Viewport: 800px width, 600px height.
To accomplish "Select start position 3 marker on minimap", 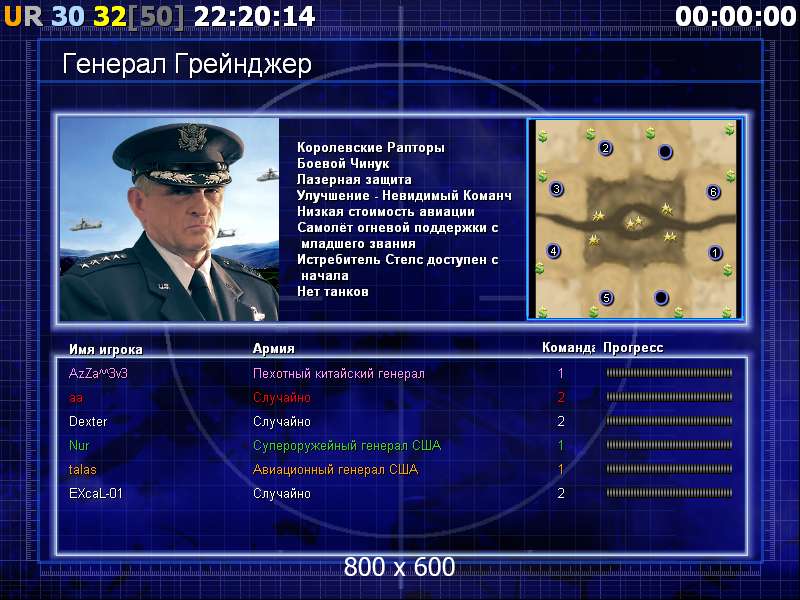I will [557, 189].
